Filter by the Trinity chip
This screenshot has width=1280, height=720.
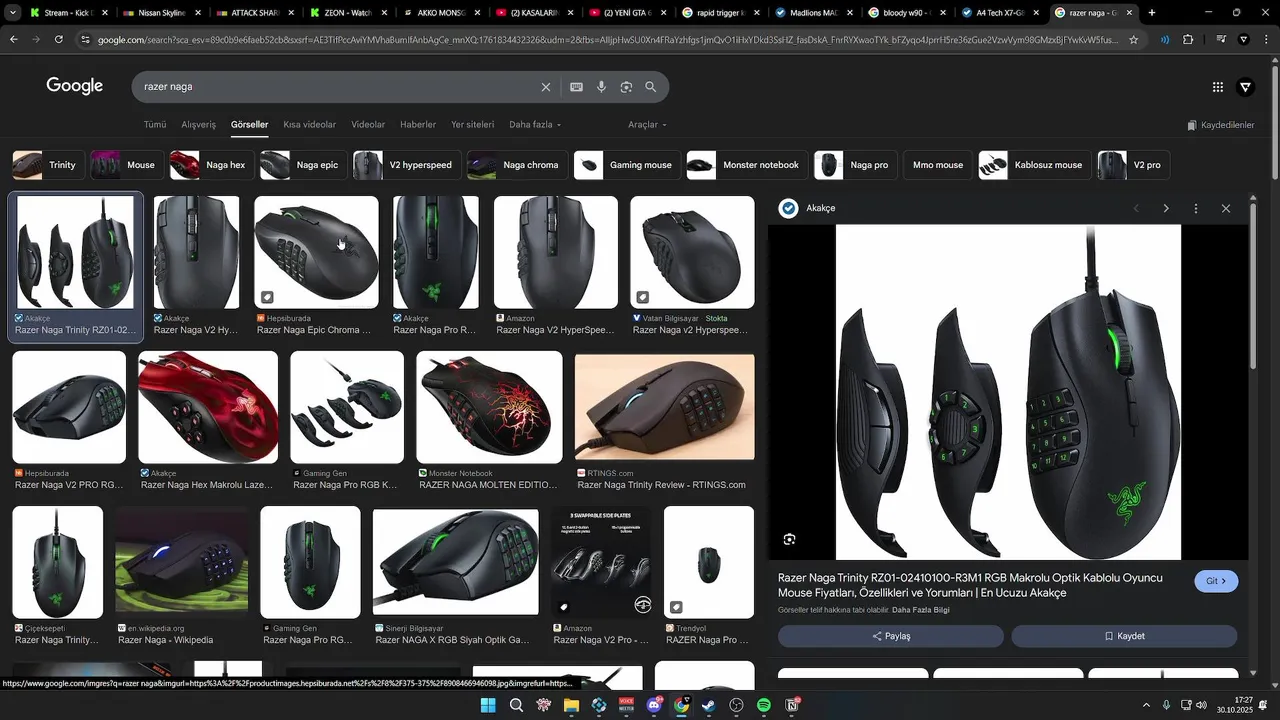coord(47,165)
